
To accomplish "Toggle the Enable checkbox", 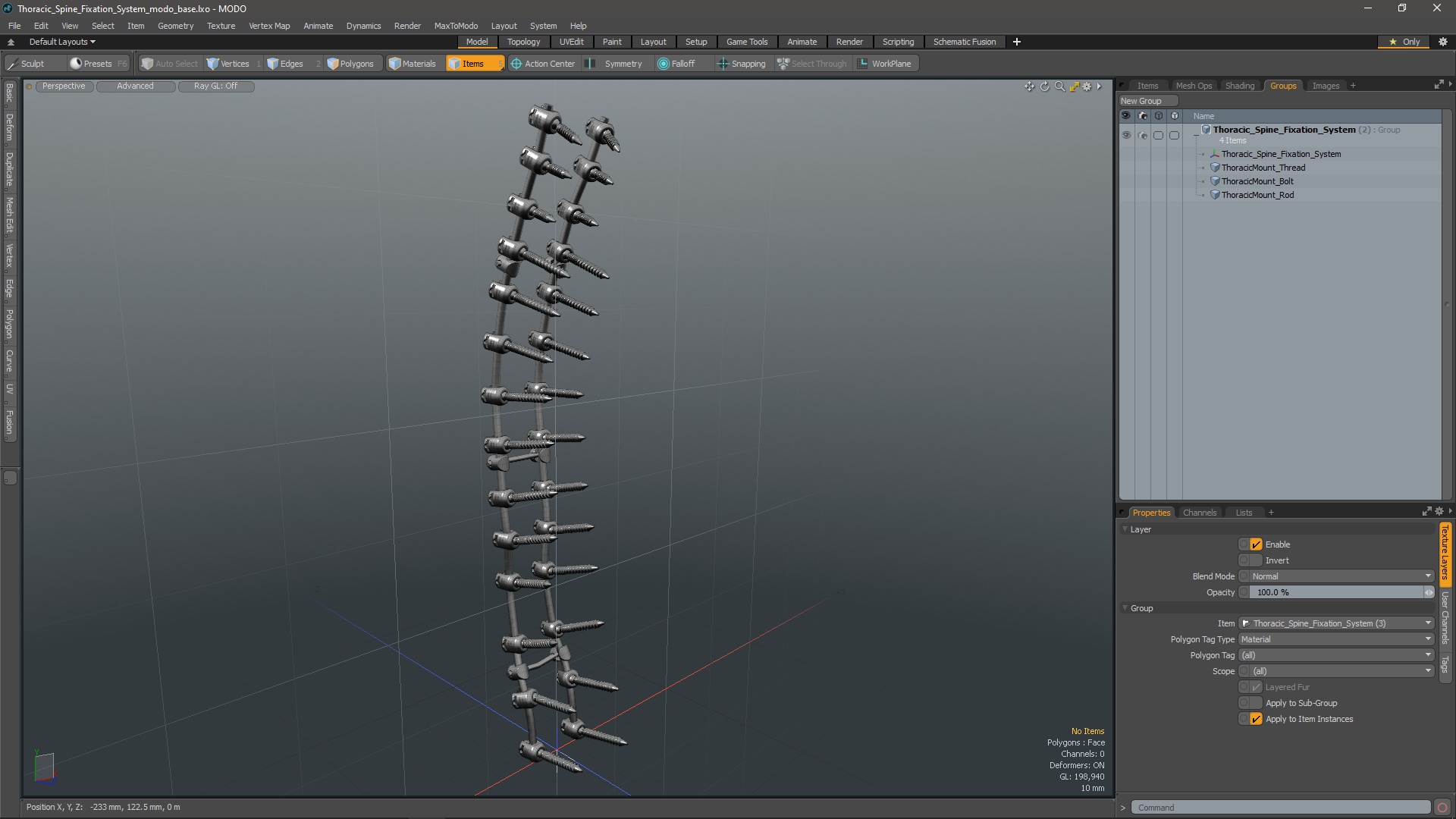I will [1256, 544].
